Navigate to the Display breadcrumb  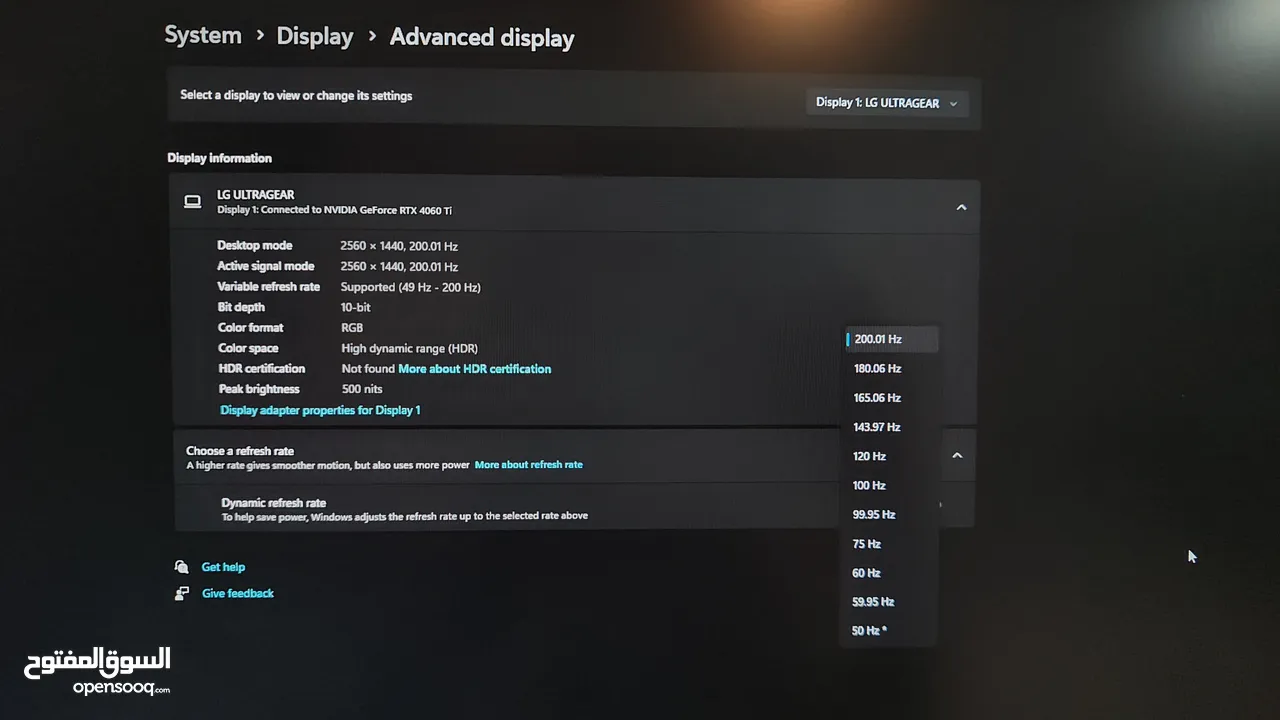[315, 37]
